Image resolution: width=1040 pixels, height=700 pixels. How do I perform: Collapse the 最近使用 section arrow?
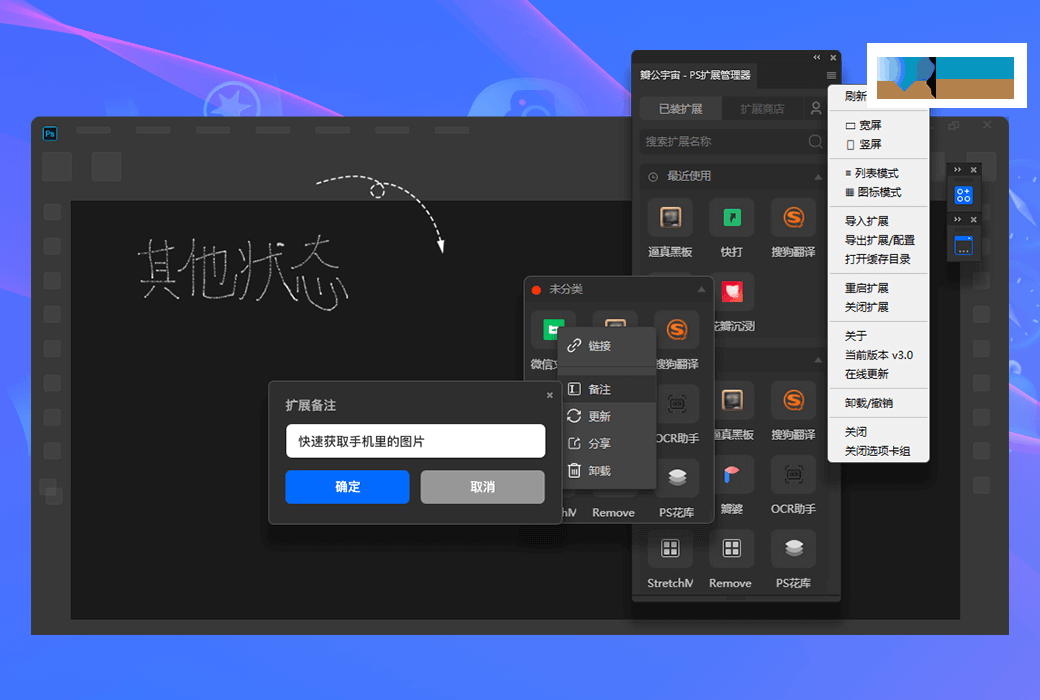pyautogui.click(x=818, y=177)
